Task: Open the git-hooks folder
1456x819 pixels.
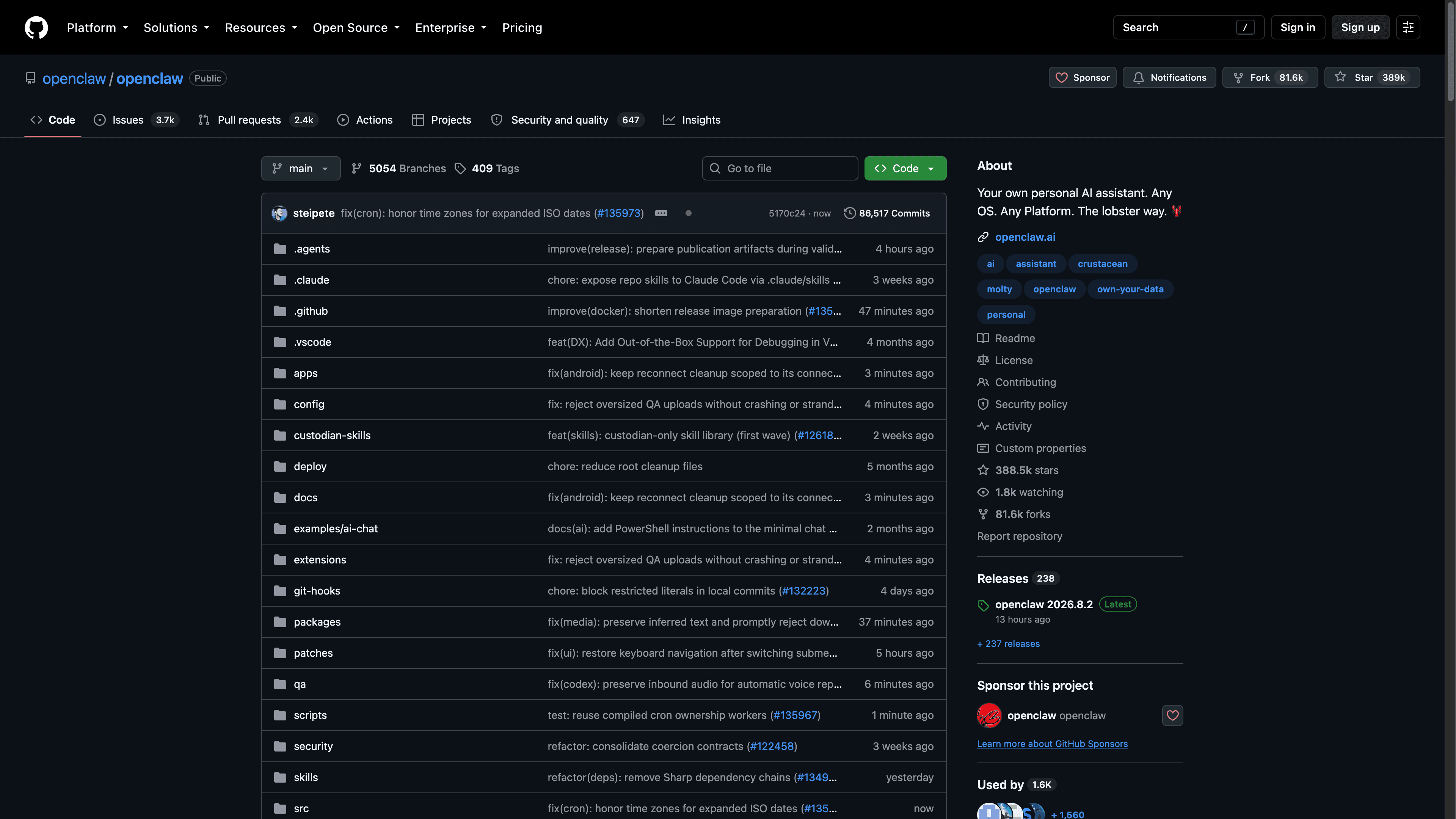Action: 317,591
